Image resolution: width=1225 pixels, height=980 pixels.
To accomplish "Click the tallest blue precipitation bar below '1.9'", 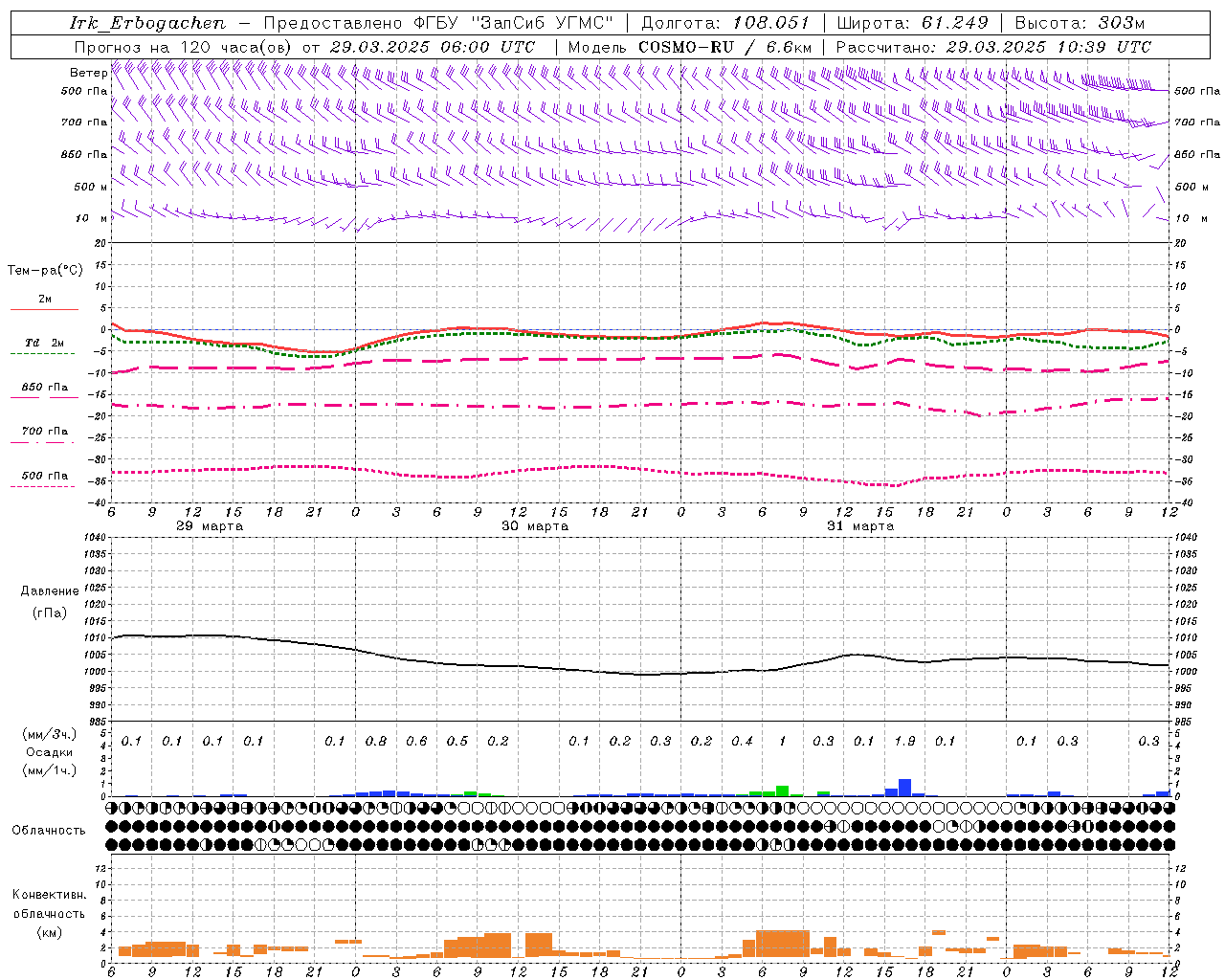I will [904, 788].
